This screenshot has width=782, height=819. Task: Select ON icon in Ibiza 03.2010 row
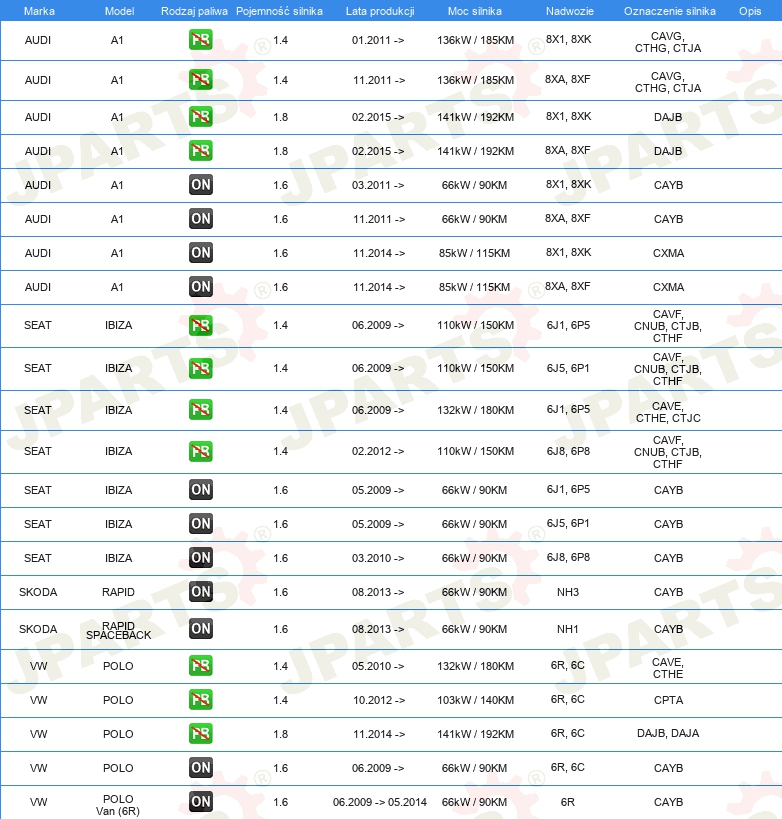pos(201,557)
